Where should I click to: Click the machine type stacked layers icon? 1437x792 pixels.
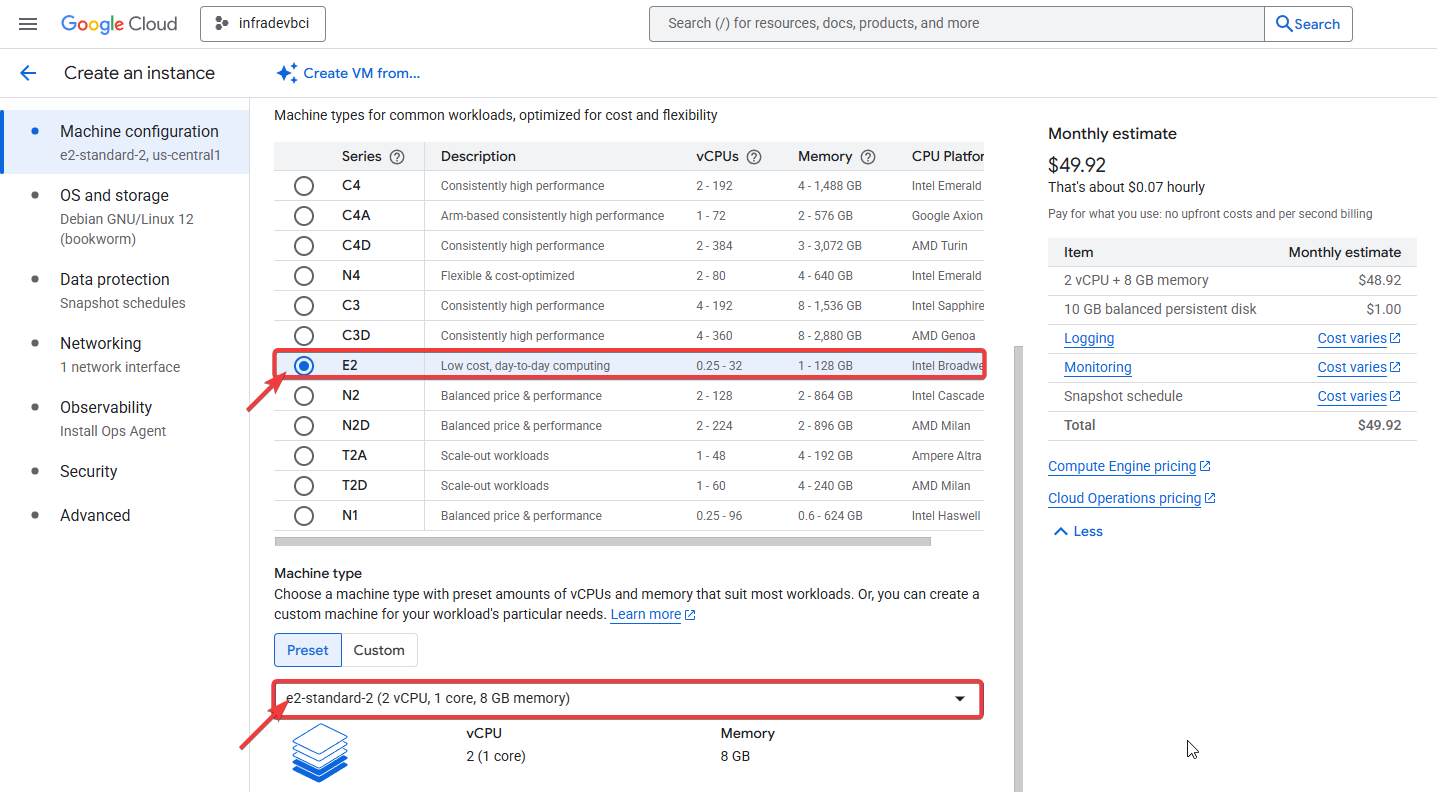pos(320,753)
